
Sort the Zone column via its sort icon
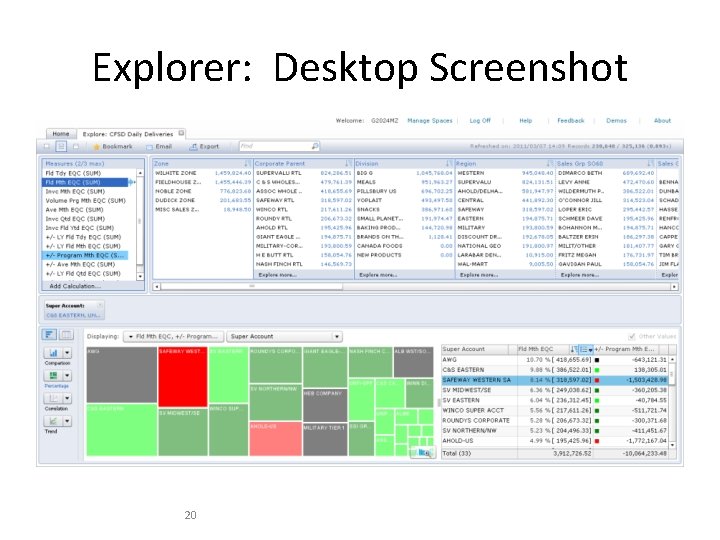pos(248,163)
